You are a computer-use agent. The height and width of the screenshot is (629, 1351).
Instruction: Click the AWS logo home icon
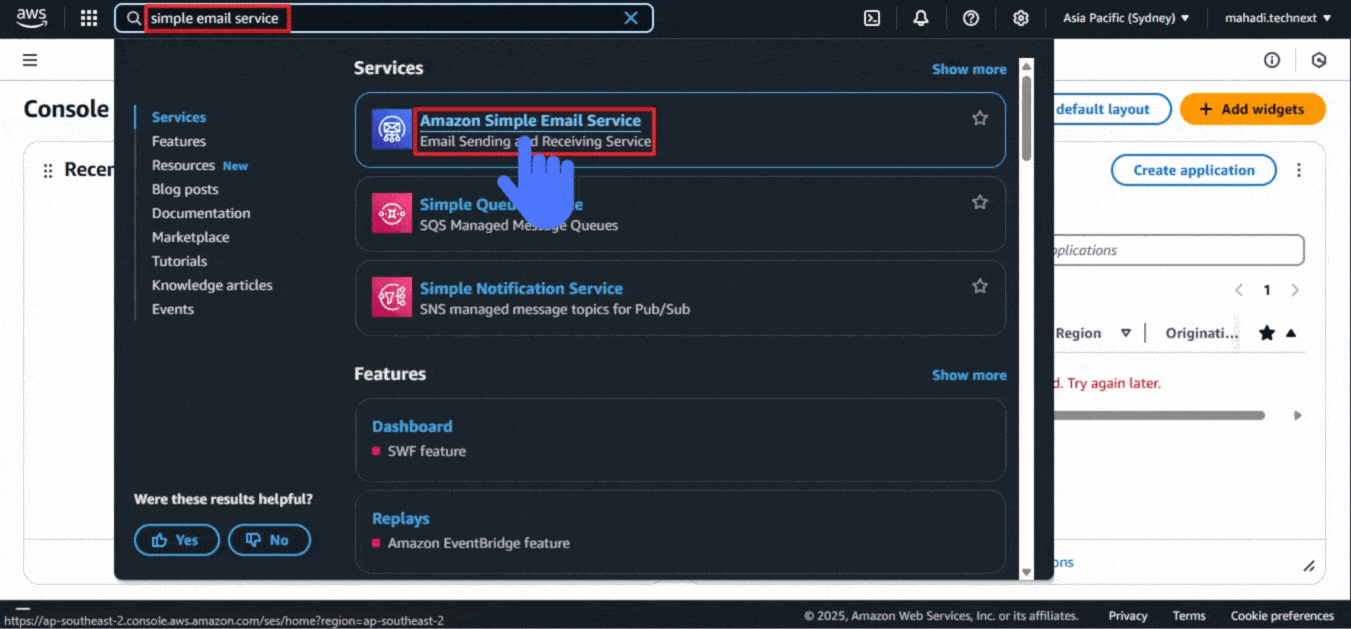[x=32, y=17]
